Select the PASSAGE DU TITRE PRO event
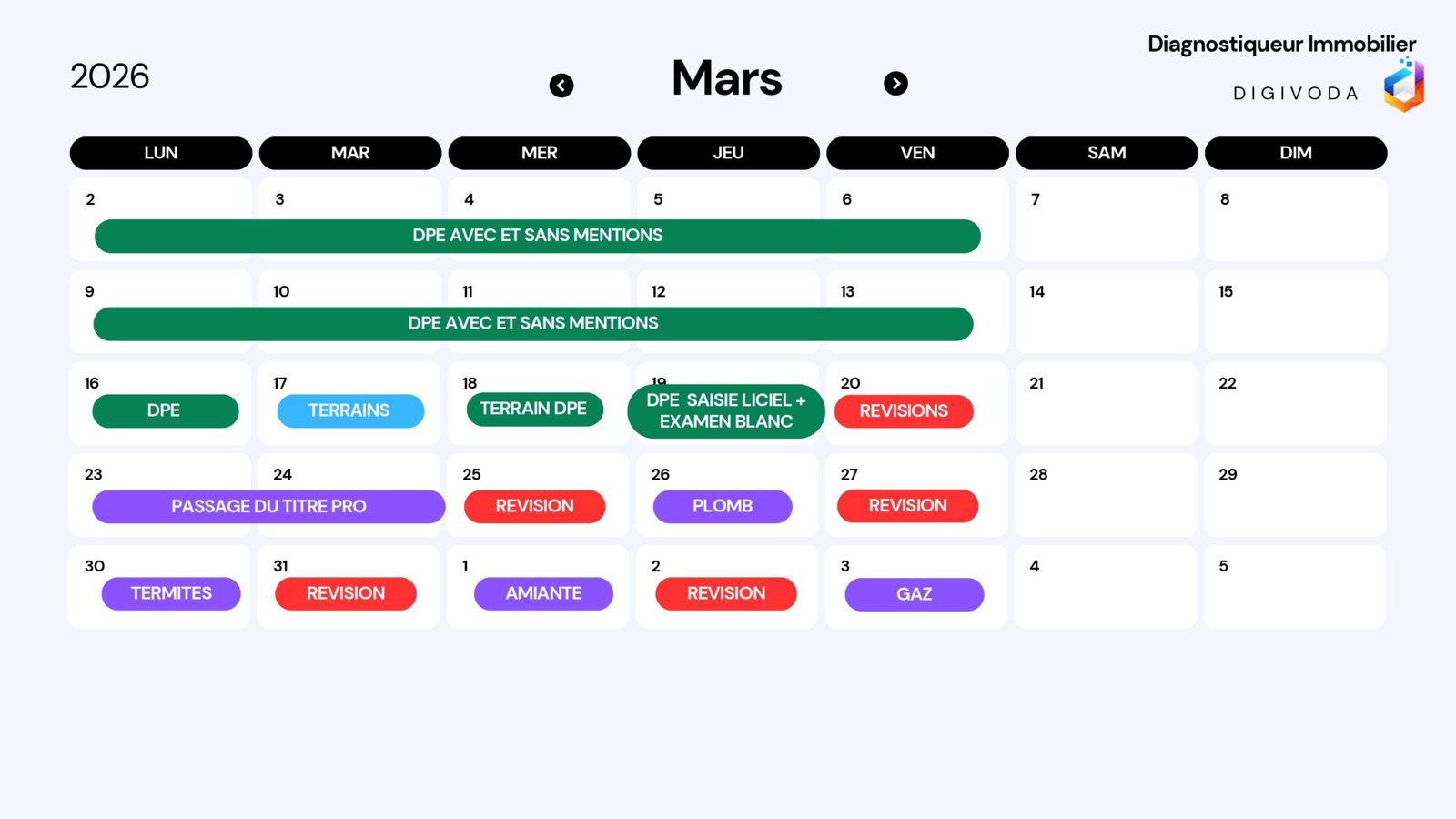Image resolution: width=1456 pixels, height=819 pixels. [x=268, y=506]
